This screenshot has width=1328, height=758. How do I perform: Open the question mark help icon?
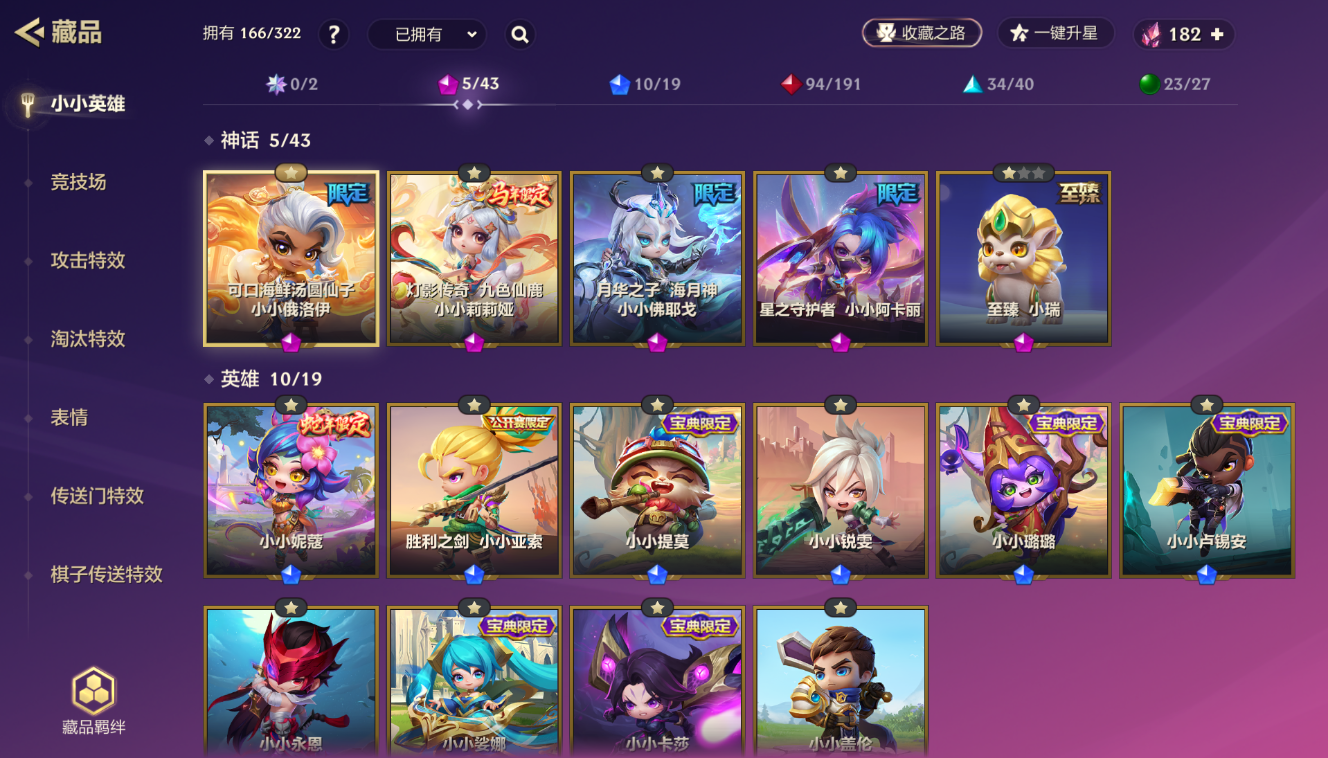pyautogui.click(x=334, y=35)
